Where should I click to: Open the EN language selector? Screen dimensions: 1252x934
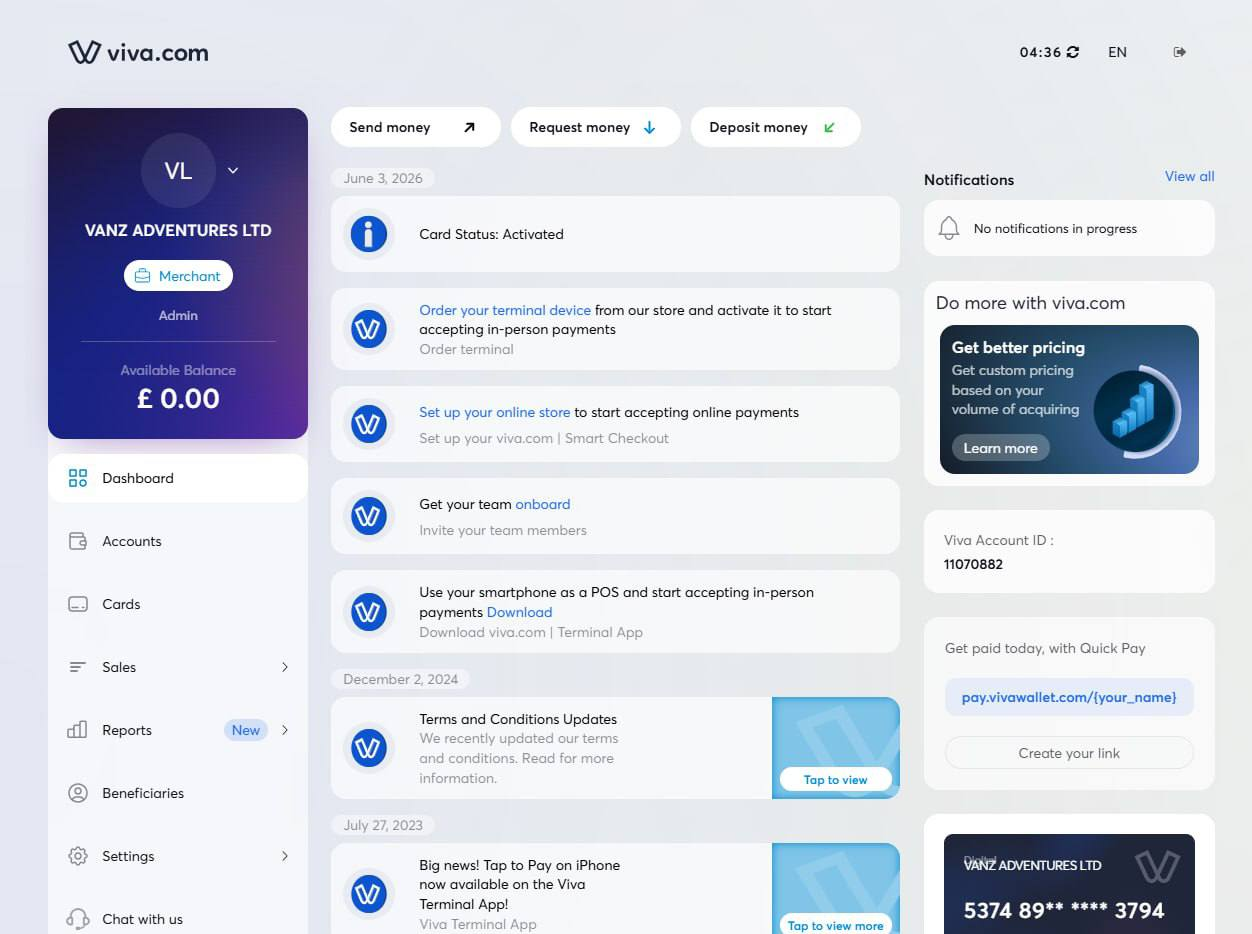(1117, 52)
